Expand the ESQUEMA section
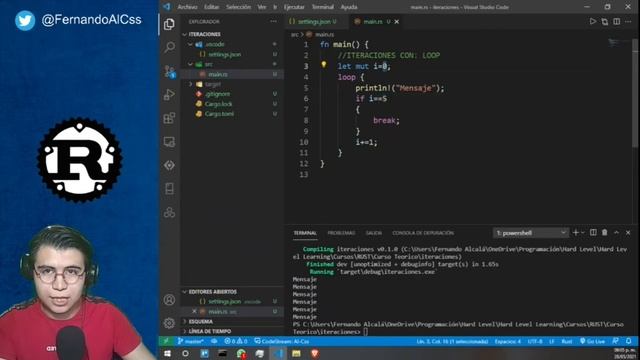The width and height of the screenshot is (640, 360). coord(200,322)
